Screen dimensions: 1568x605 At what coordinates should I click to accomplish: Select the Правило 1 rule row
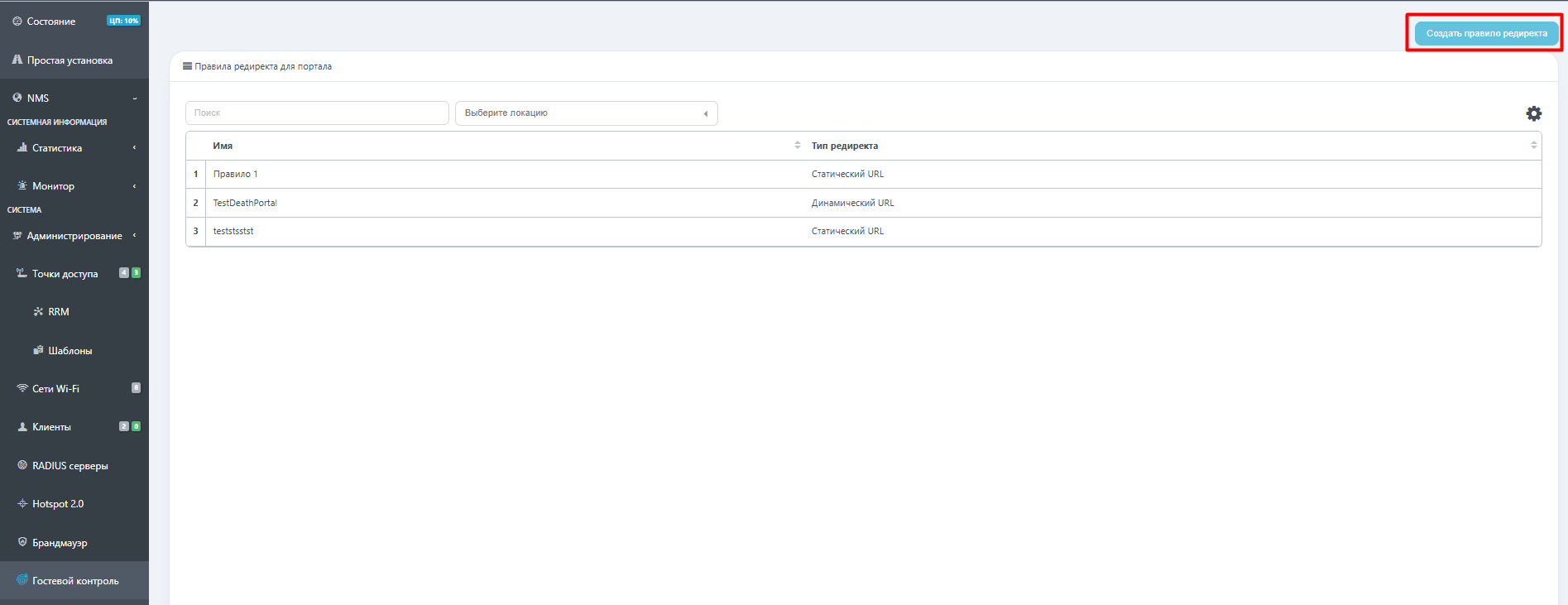tap(864, 174)
